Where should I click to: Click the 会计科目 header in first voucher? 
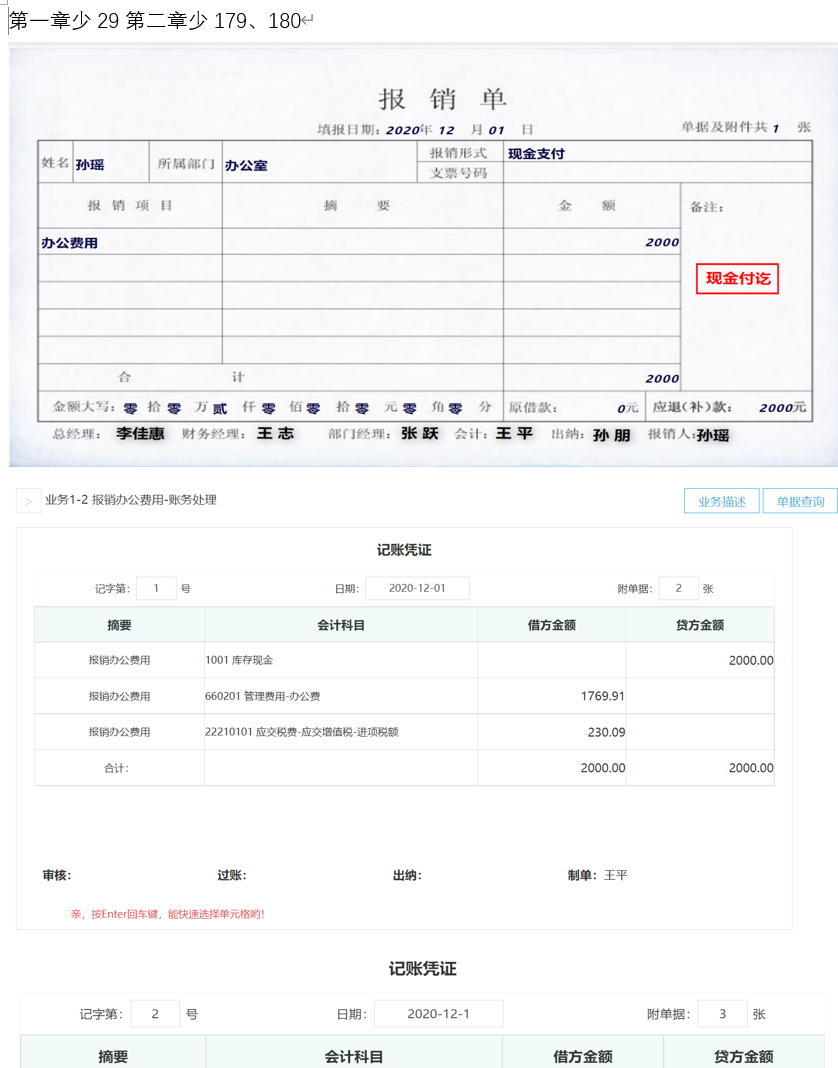pyautogui.click(x=341, y=625)
